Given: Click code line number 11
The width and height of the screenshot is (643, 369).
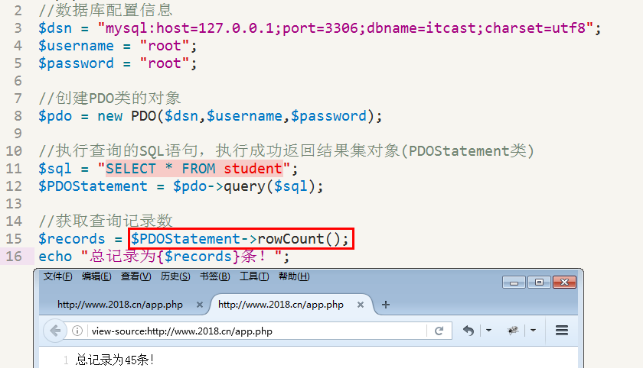Looking at the screenshot, I should tap(14, 169).
